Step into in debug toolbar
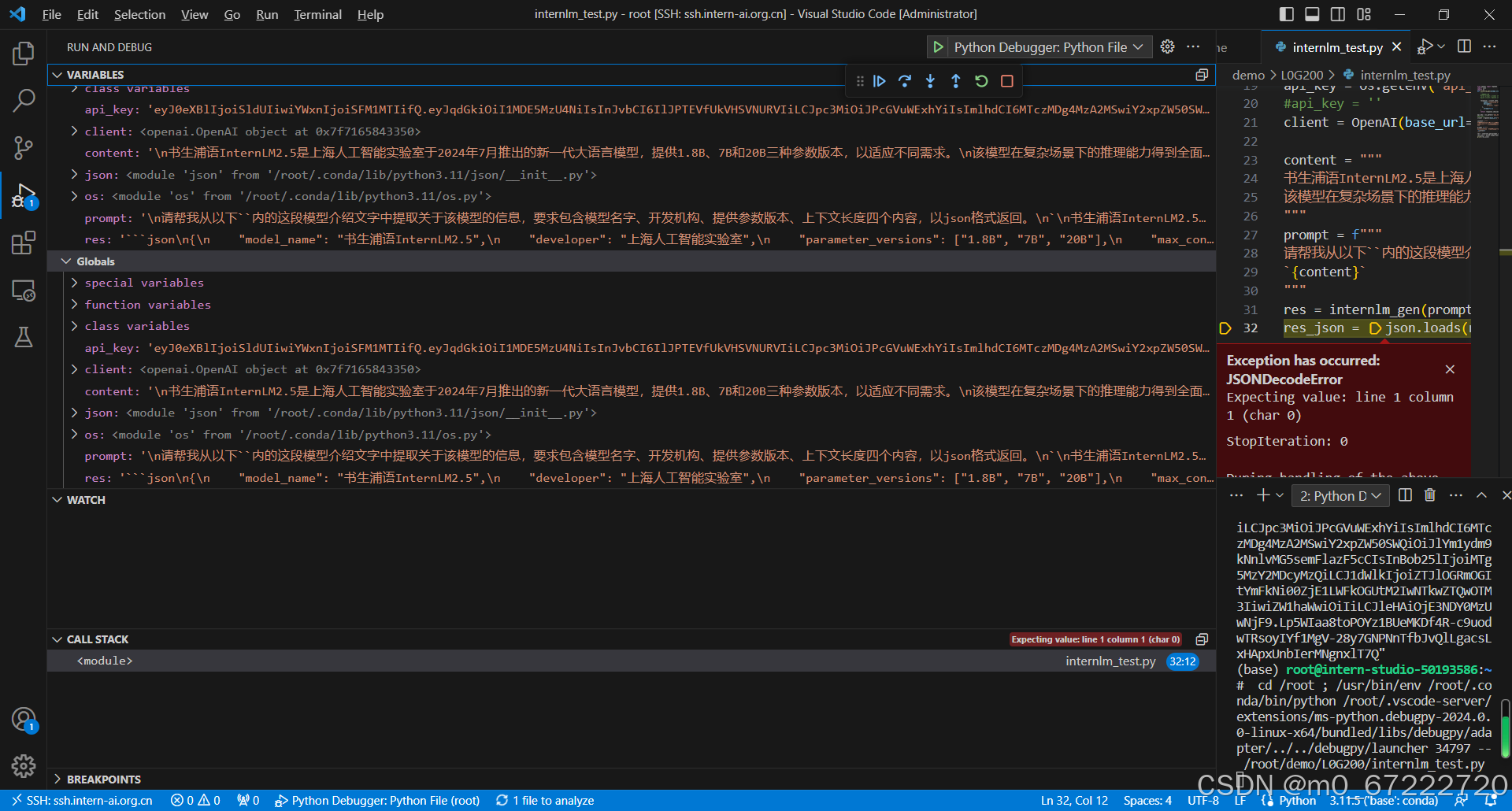1512x811 pixels. pos(930,81)
